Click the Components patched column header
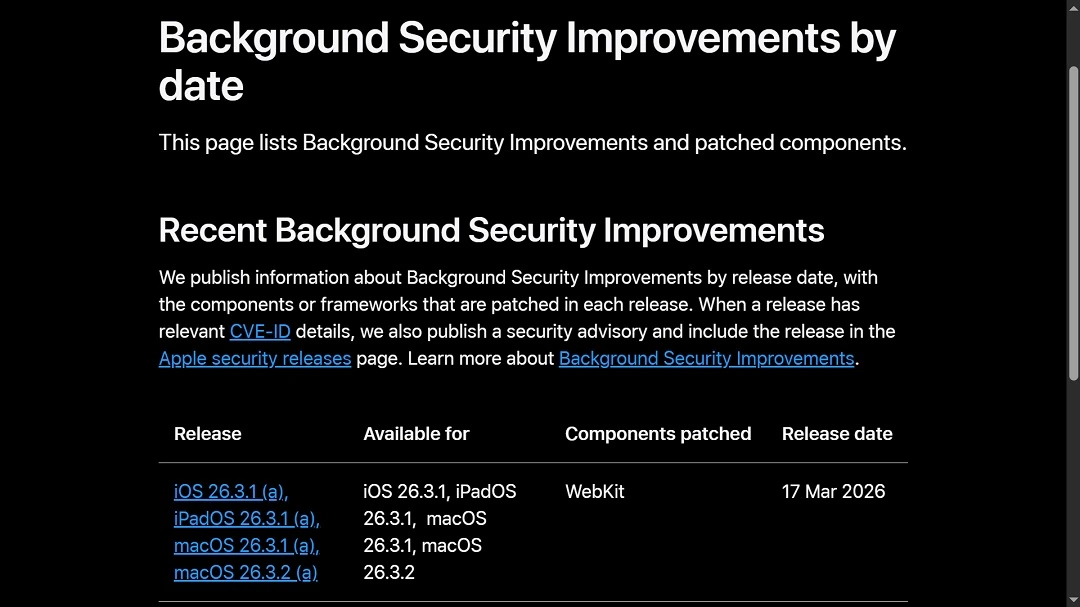This screenshot has height=607, width=1080. coord(658,433)
